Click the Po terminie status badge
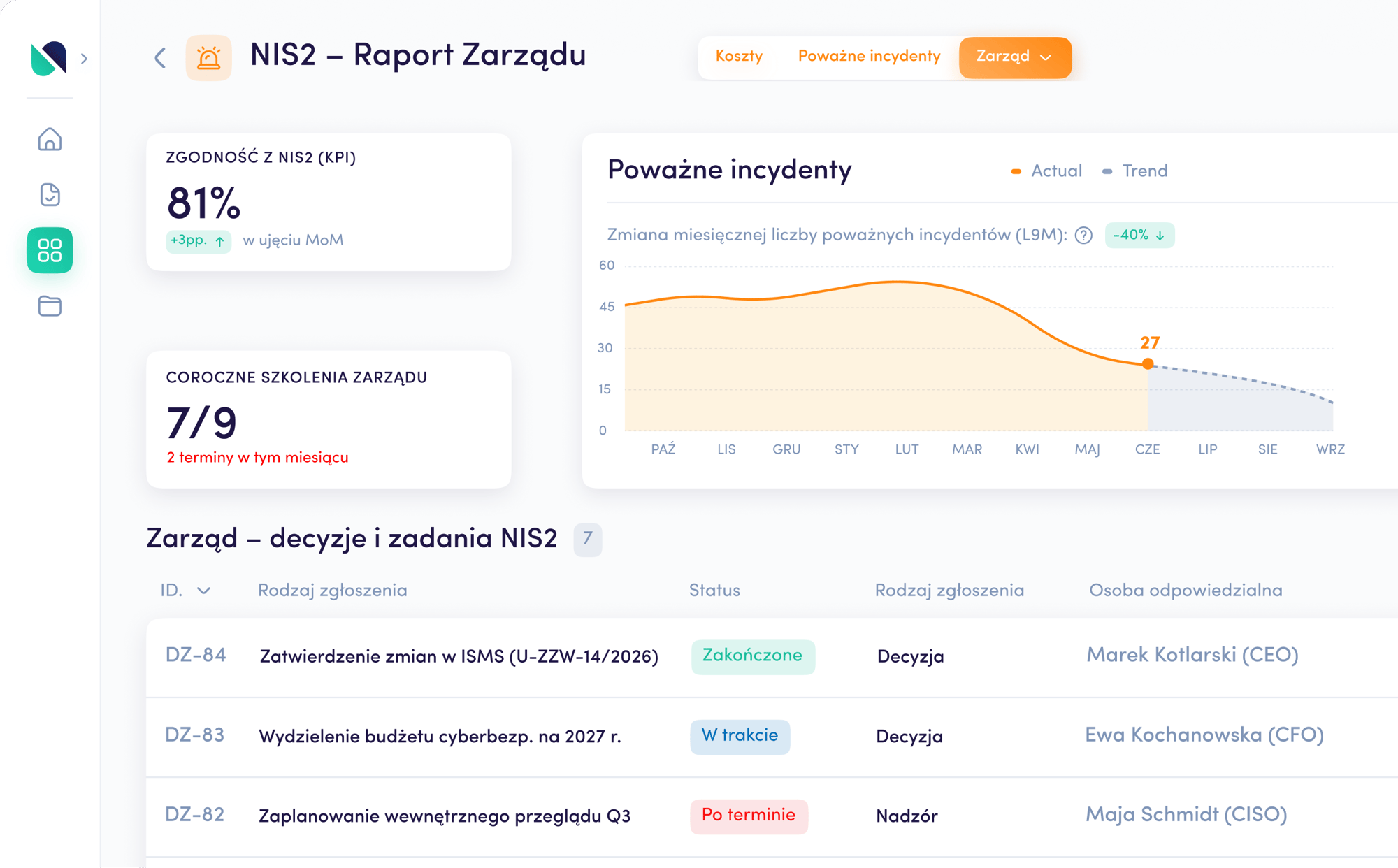The image size is (1398, 868). (x=749, y=816)
